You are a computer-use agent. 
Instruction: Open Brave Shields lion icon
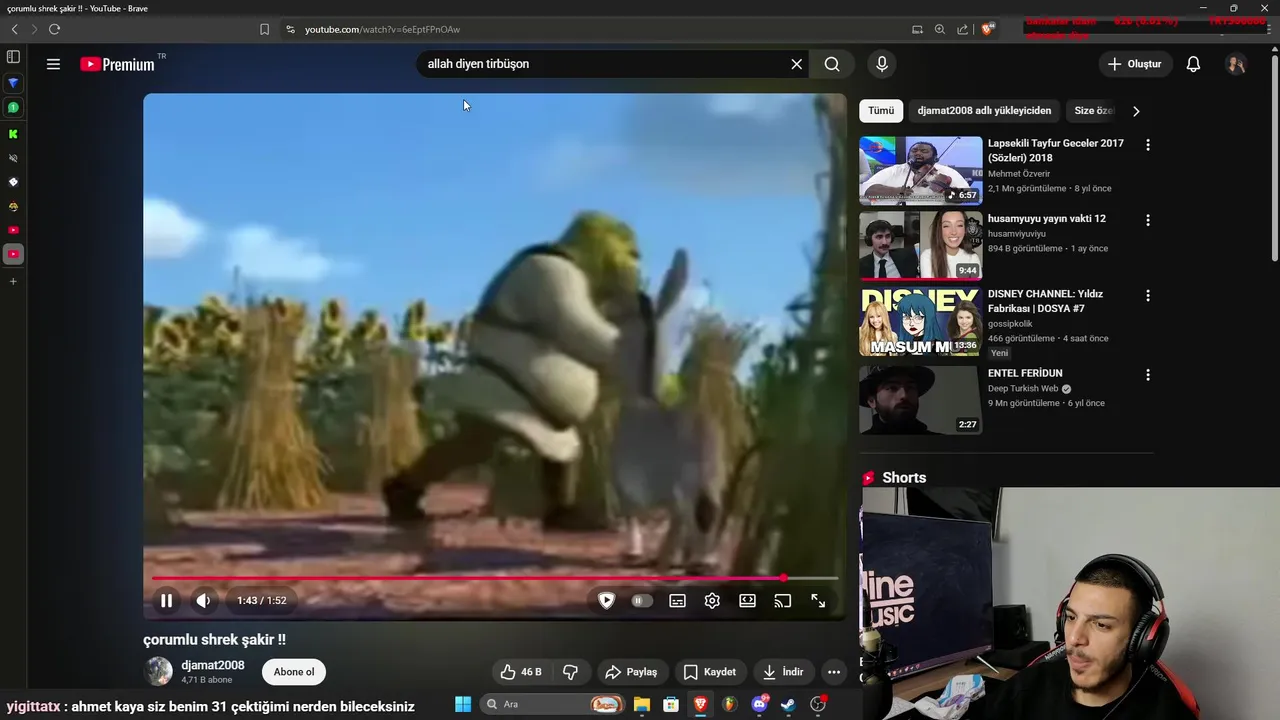pyautogui.click(x=988, y=29)
